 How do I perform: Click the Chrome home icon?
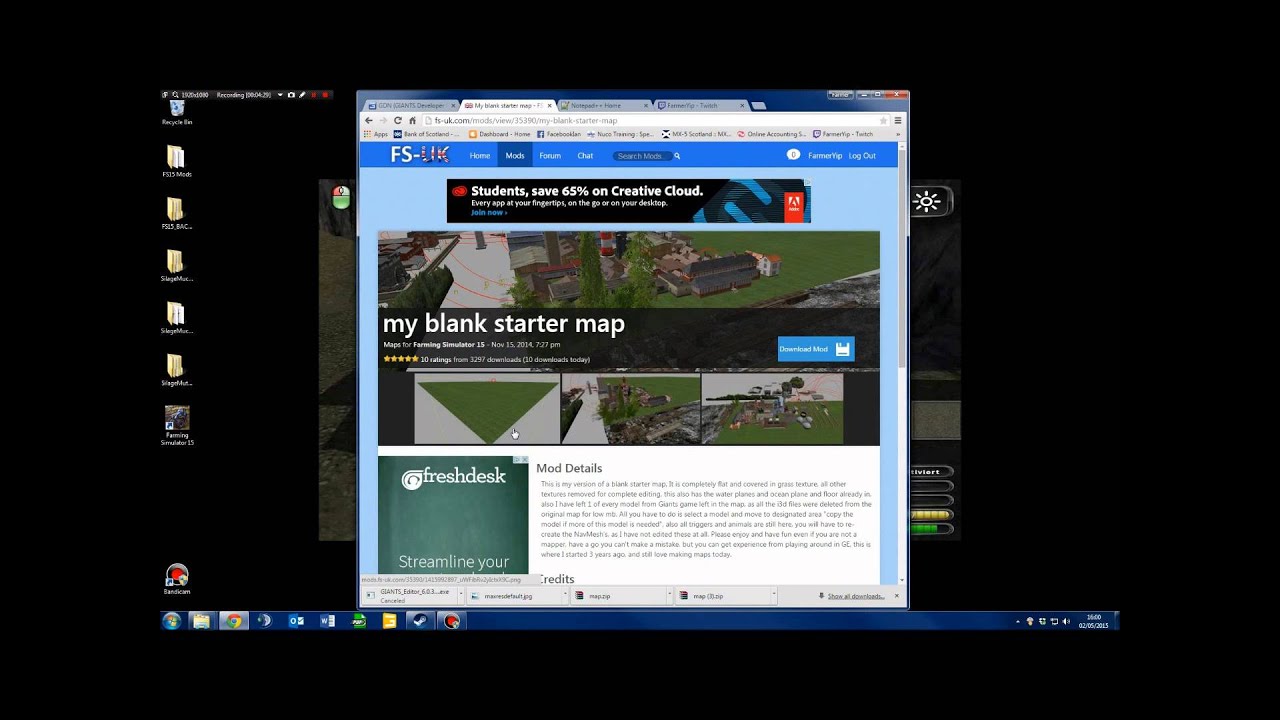pos(412,120)
